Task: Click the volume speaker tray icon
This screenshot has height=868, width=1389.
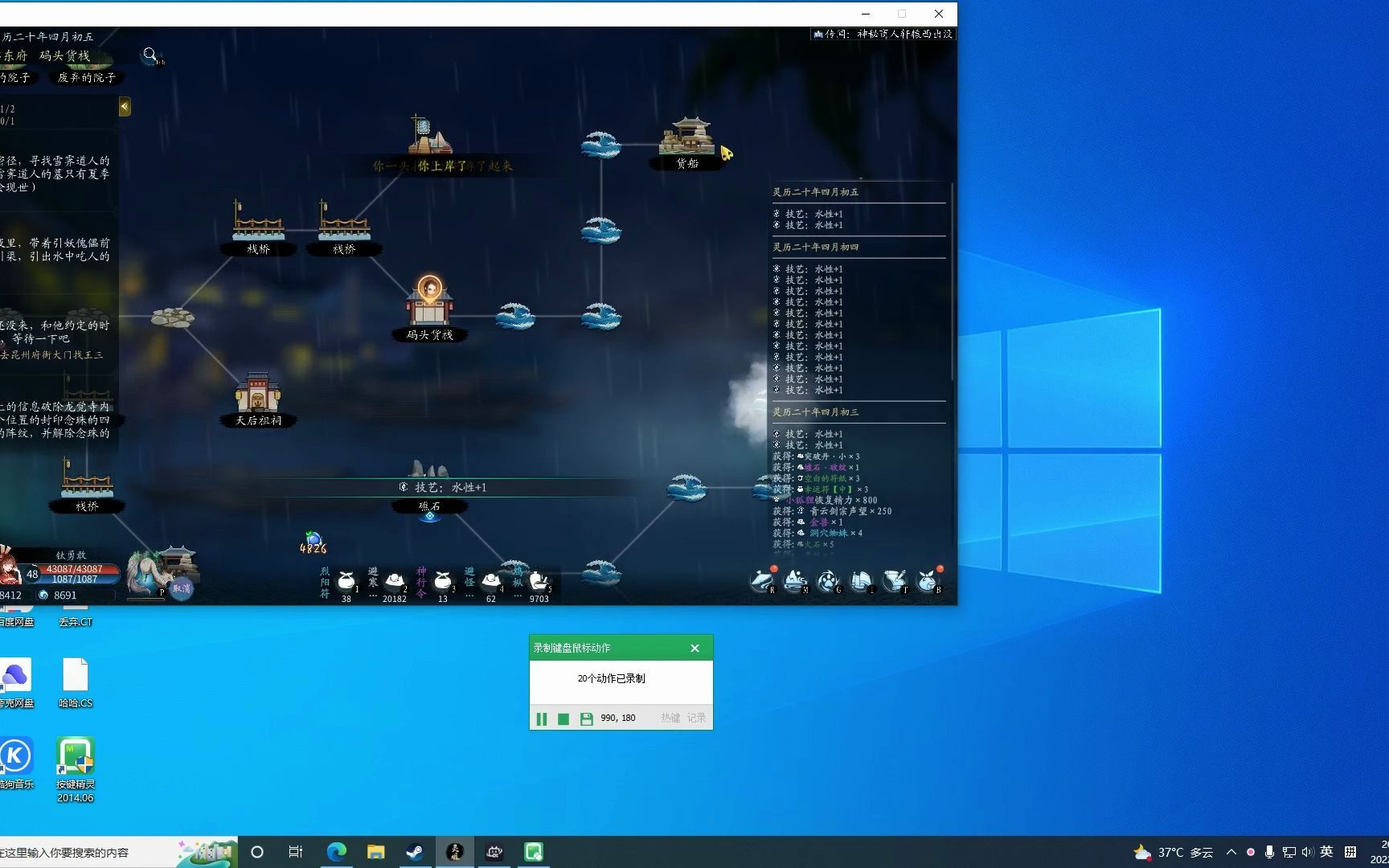Action: 1307,852
